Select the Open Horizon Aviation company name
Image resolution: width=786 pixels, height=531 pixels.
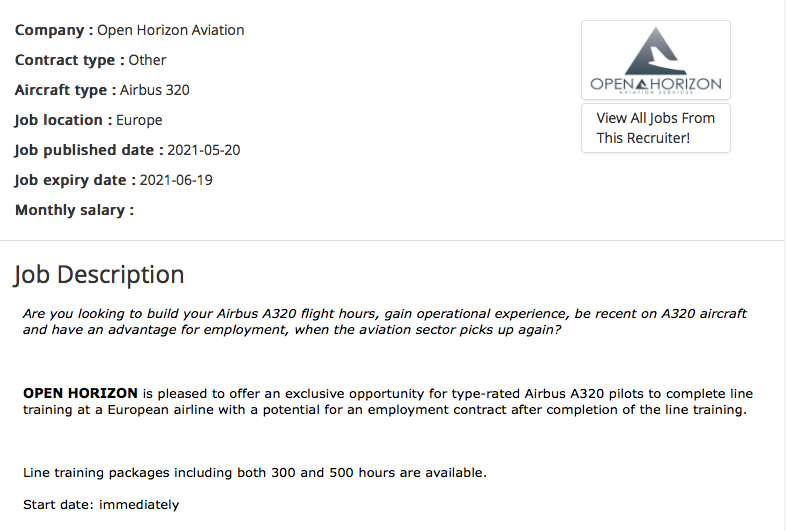click(171, 30)
